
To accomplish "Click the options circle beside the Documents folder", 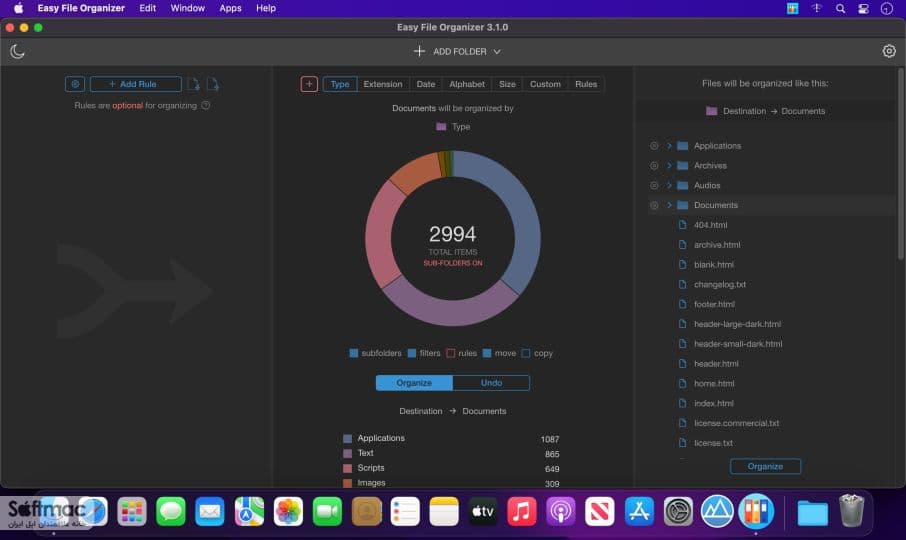I will [x=654, y=205].
